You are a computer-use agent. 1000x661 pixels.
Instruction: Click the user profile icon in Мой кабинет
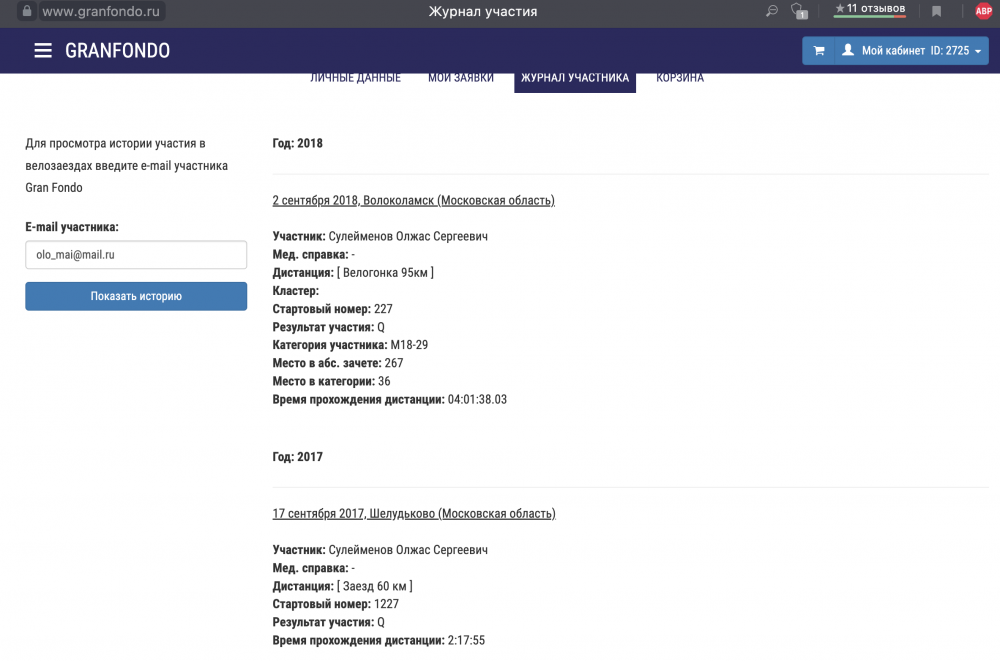coord(848,51)
